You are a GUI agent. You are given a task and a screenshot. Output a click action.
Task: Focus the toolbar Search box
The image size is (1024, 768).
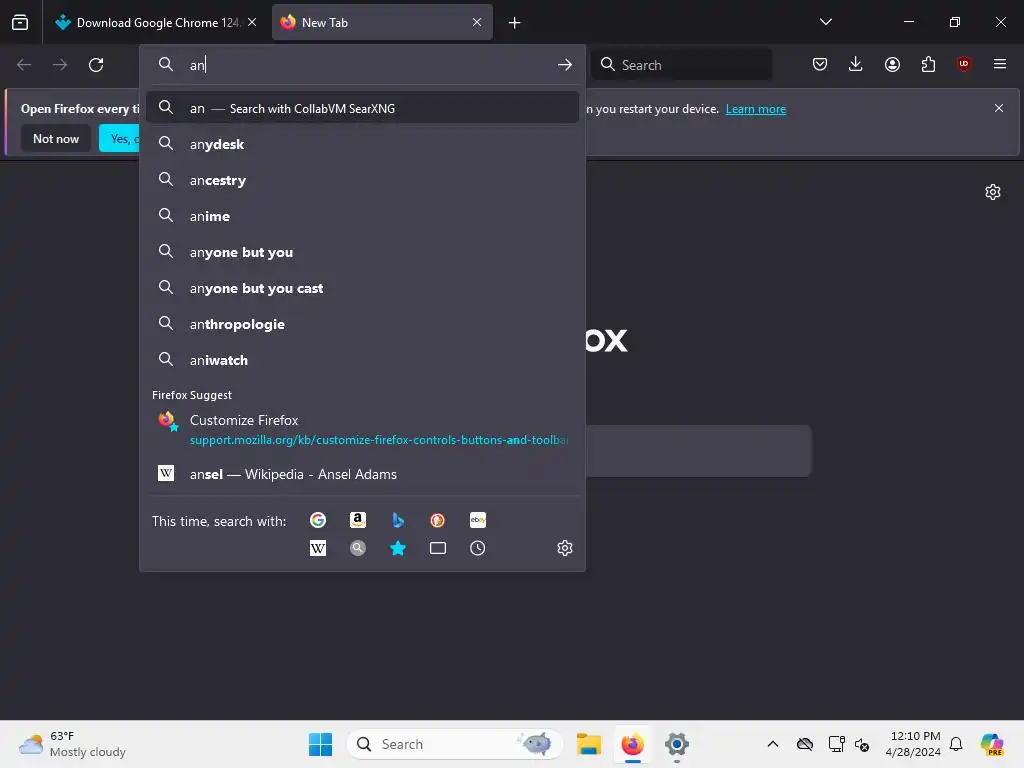[x=681, y=65]
